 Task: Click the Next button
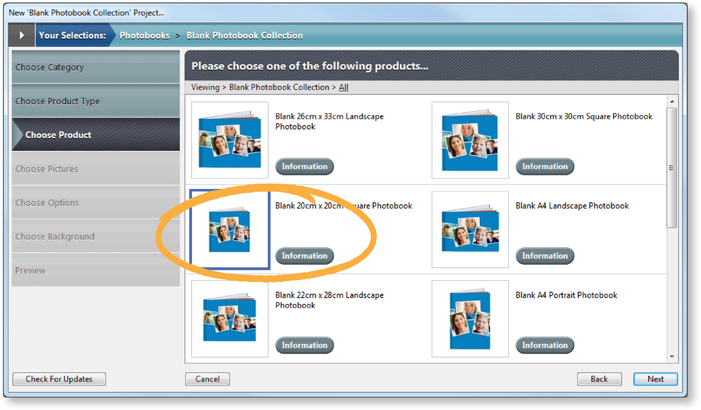coord(655,380)
